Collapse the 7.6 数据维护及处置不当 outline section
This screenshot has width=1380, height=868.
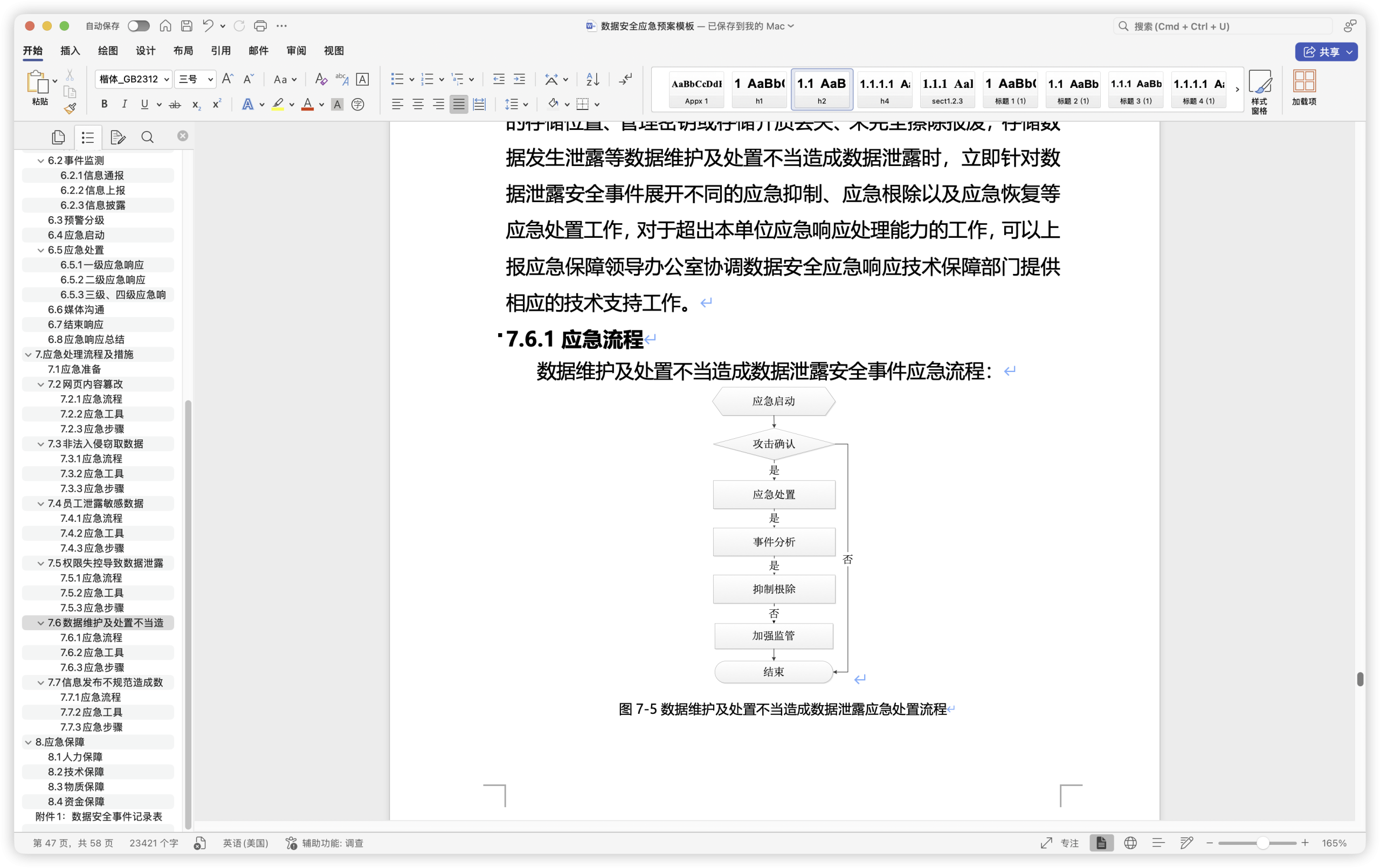40,623
